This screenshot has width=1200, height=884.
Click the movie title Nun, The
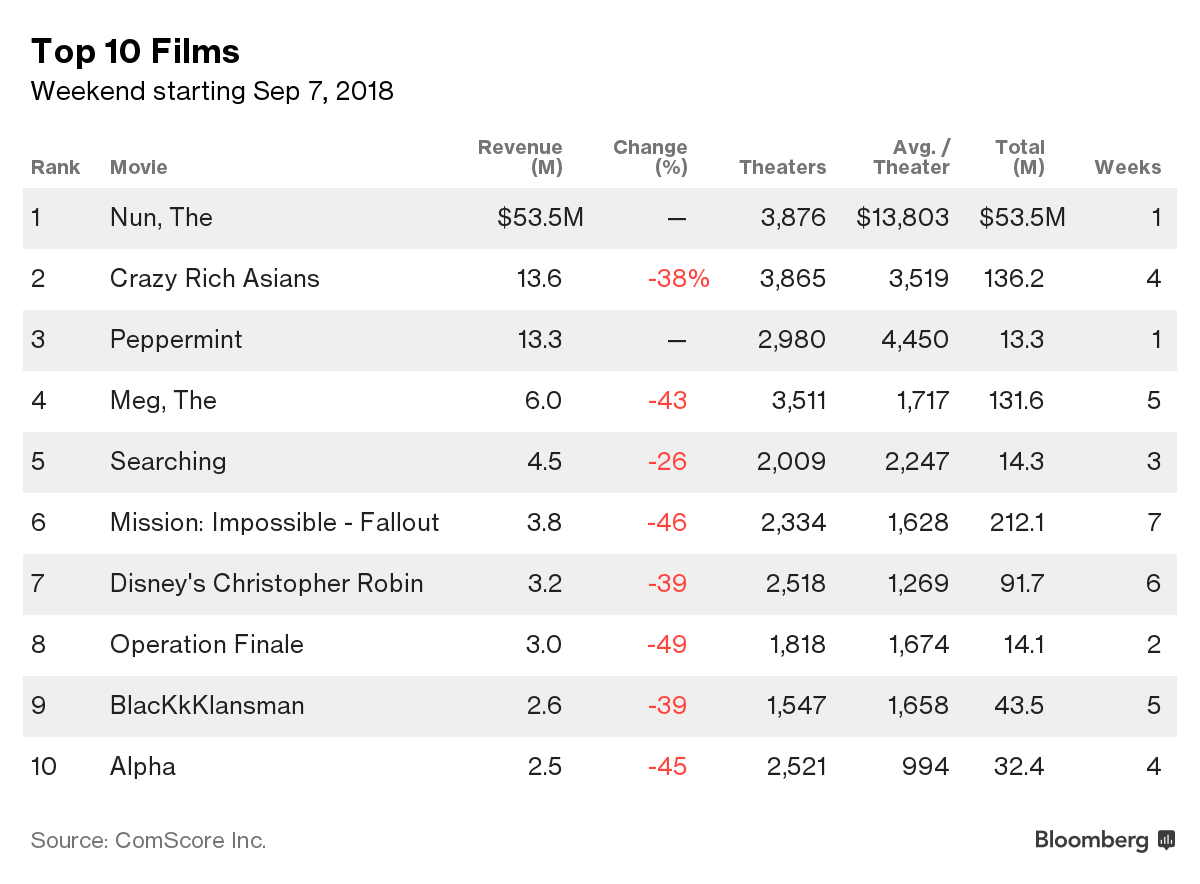[x=161, y=217]
